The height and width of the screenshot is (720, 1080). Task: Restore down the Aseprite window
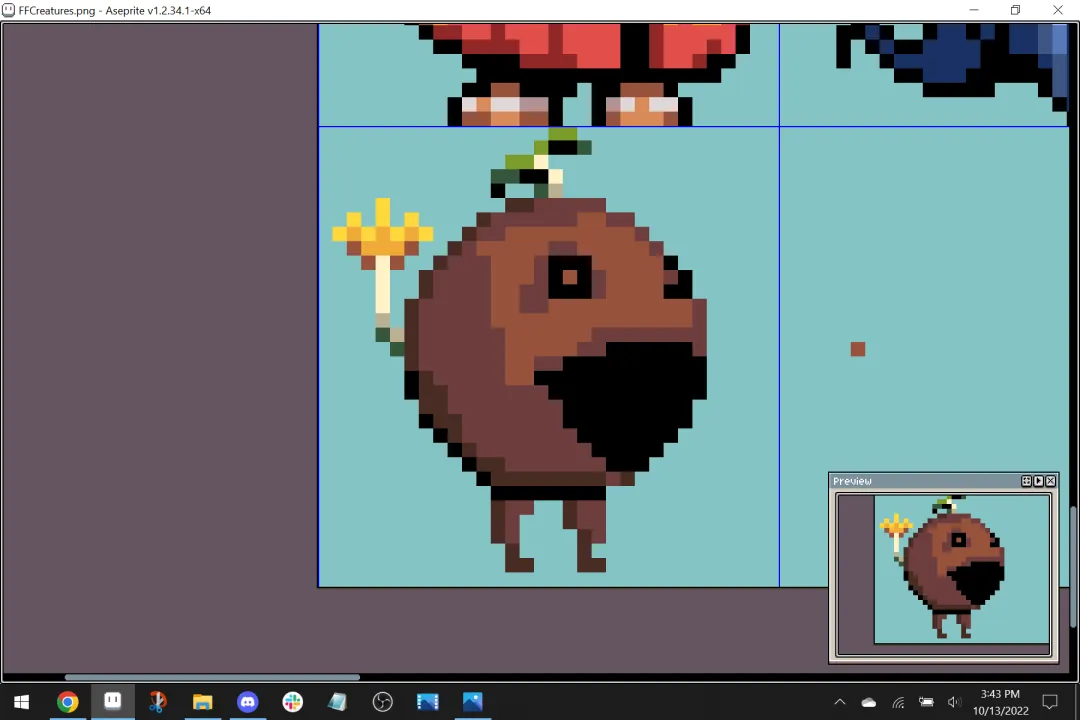point(1015,10)
